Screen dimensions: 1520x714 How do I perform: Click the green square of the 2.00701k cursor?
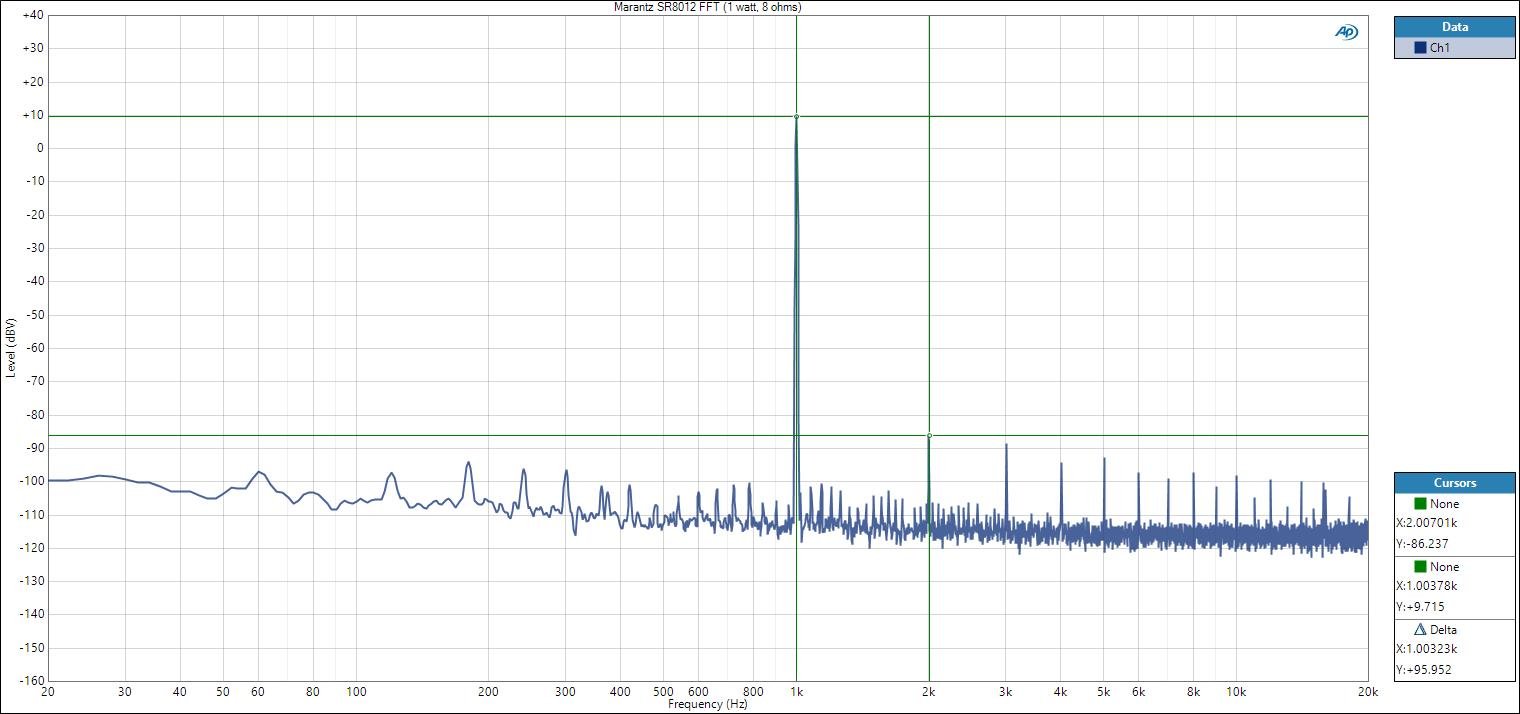(x=1419, y=504)
